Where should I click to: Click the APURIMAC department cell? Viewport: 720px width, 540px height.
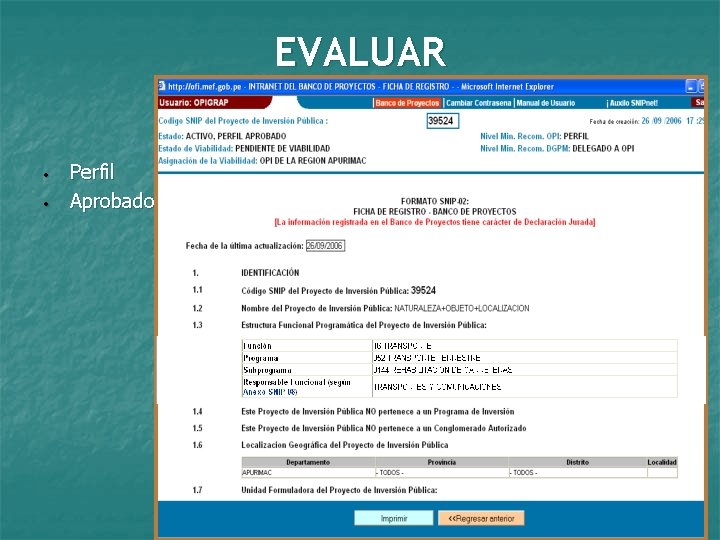point(308,472)
